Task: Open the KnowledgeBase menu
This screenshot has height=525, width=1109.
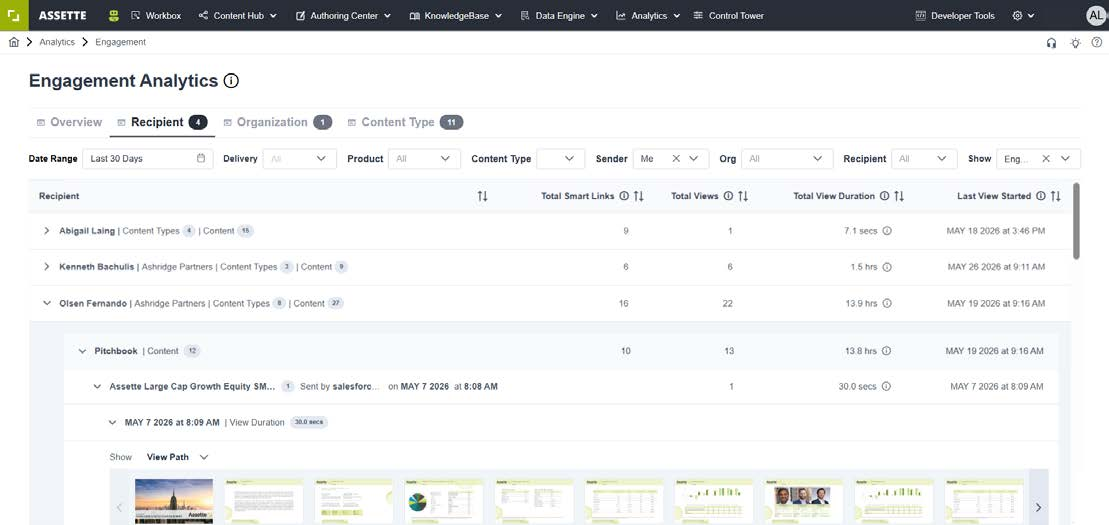Action: 456,16
